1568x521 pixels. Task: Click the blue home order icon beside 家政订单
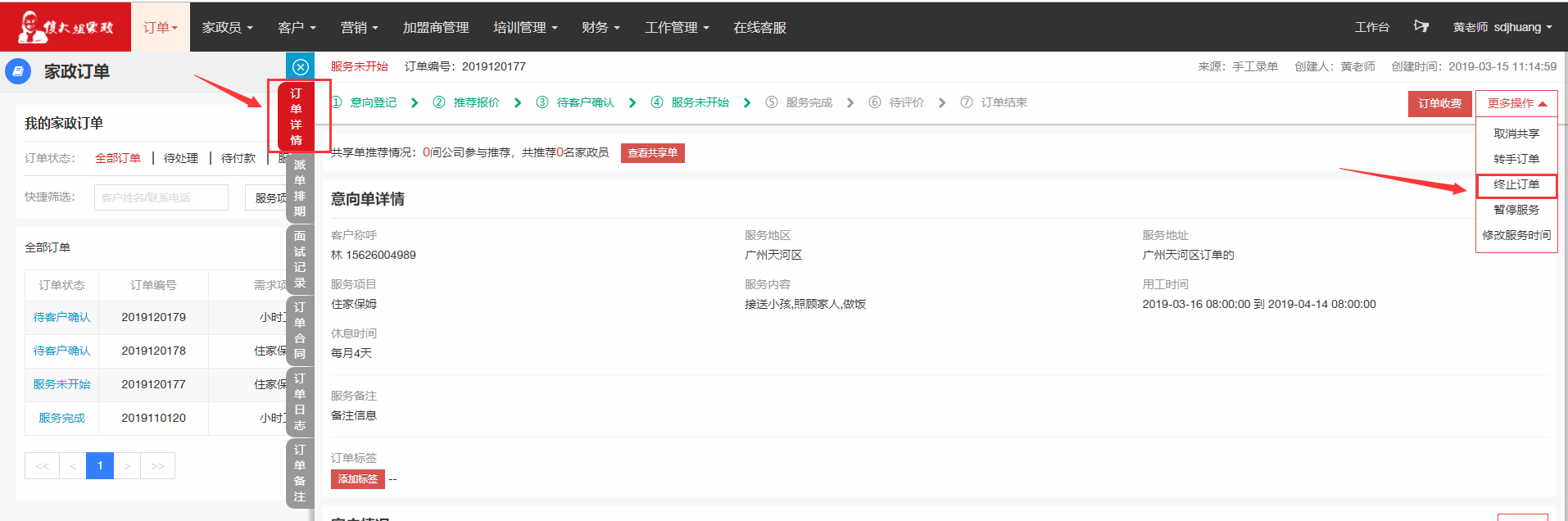pyautogui.click(x=18, y=71)
